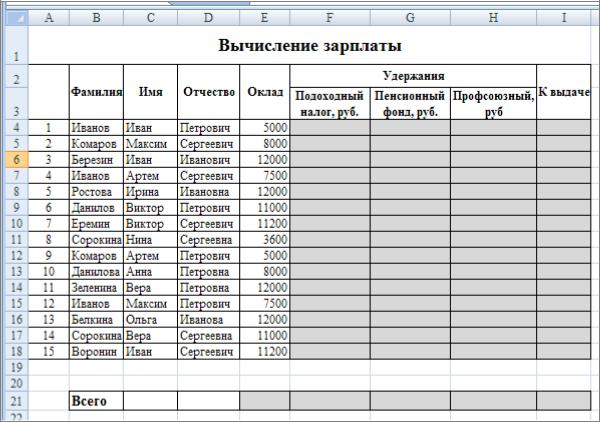
Task: Select cell with surname 'Еремин'
Action: coord(96,223)
